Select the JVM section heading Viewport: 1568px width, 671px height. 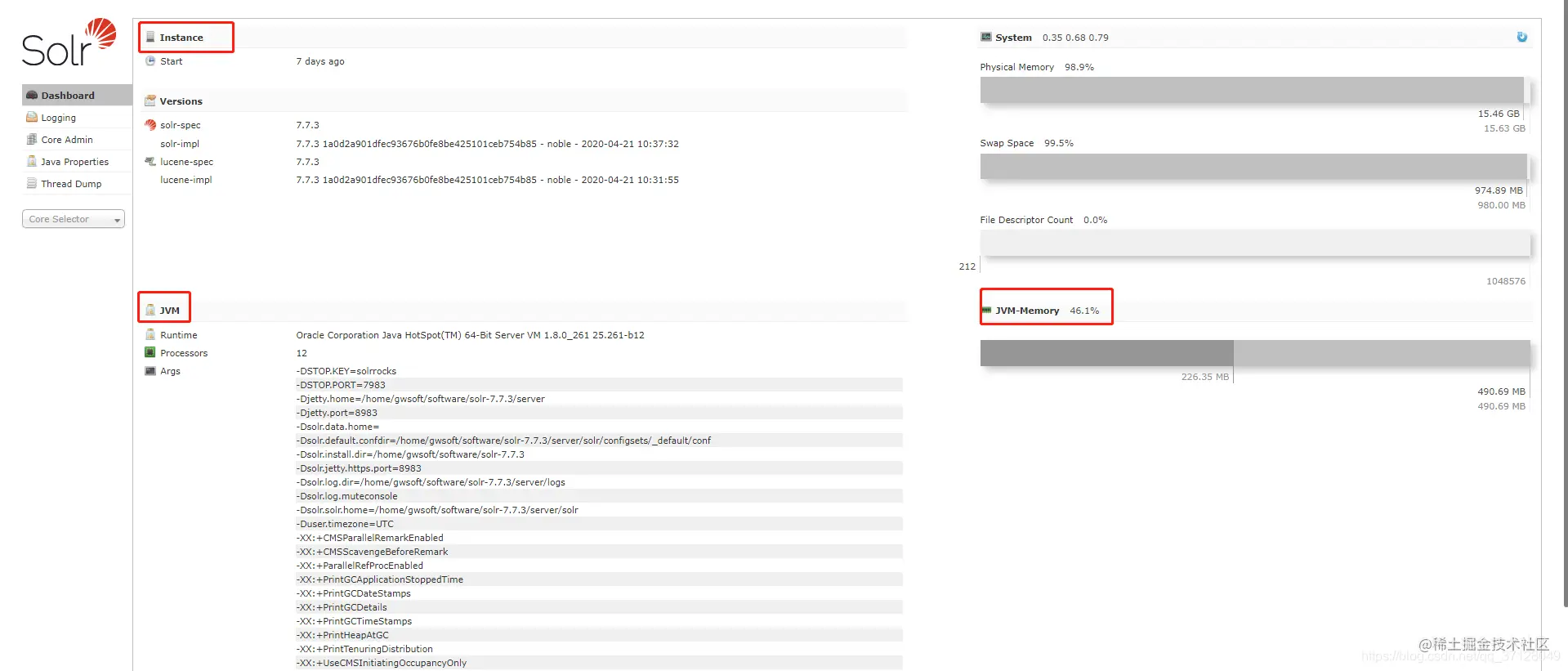[170, 311]
